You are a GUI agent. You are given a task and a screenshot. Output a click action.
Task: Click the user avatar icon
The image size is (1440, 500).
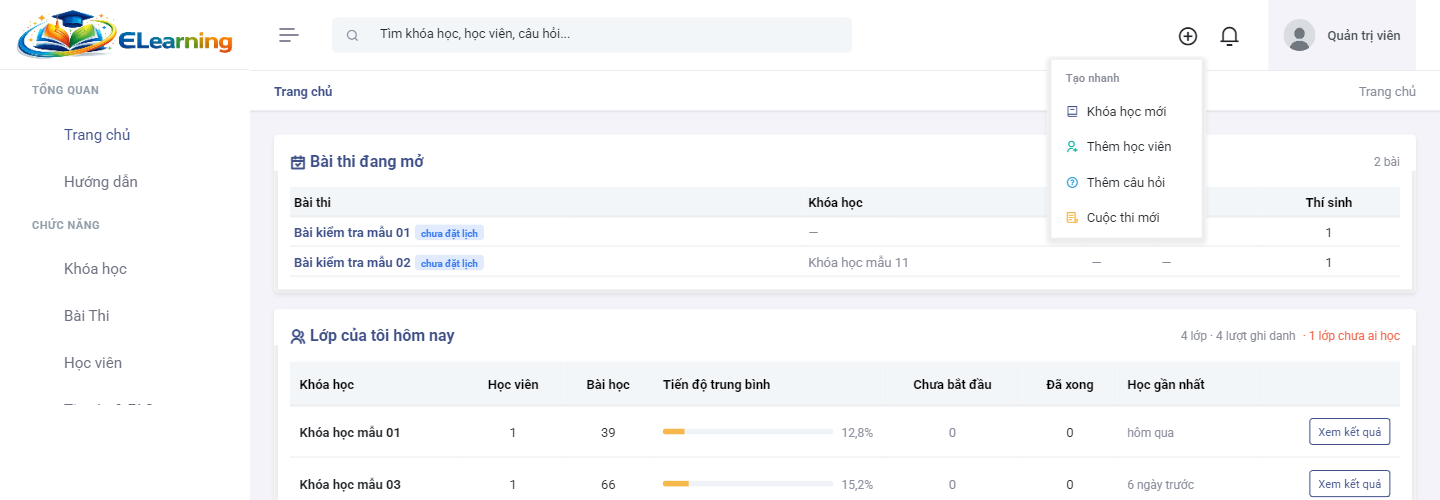1299,35
